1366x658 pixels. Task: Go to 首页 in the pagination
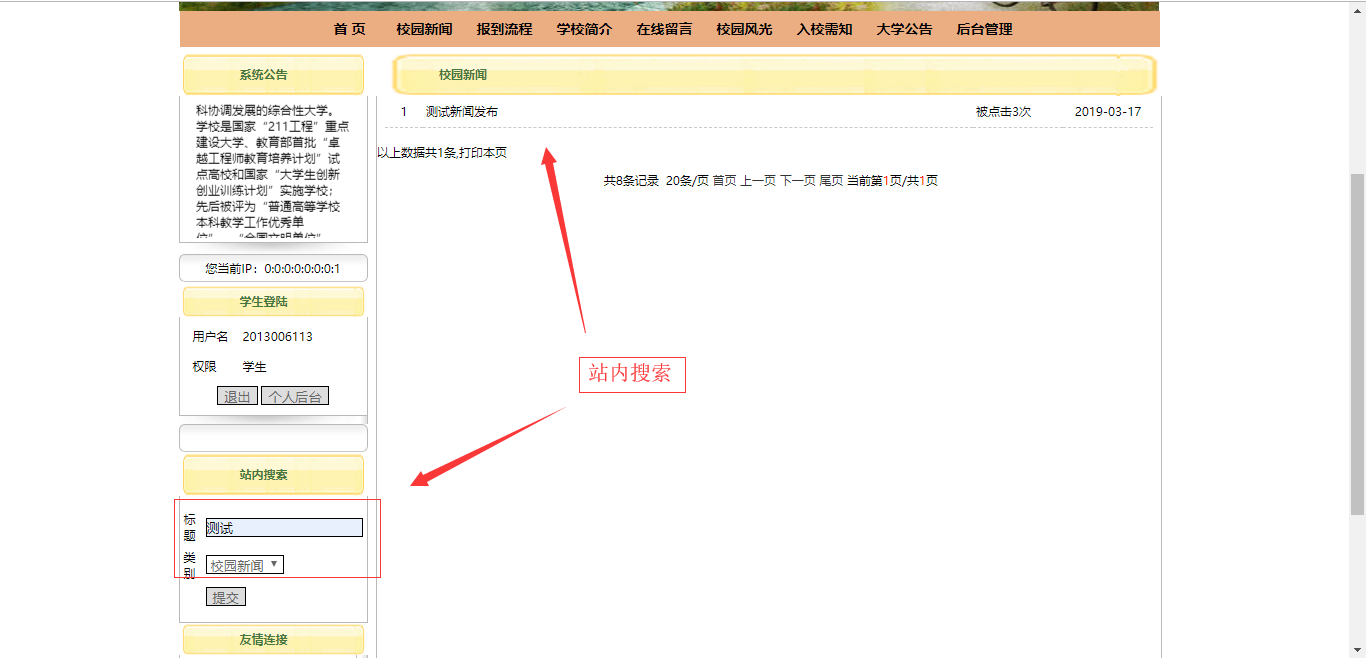(724, 181)
